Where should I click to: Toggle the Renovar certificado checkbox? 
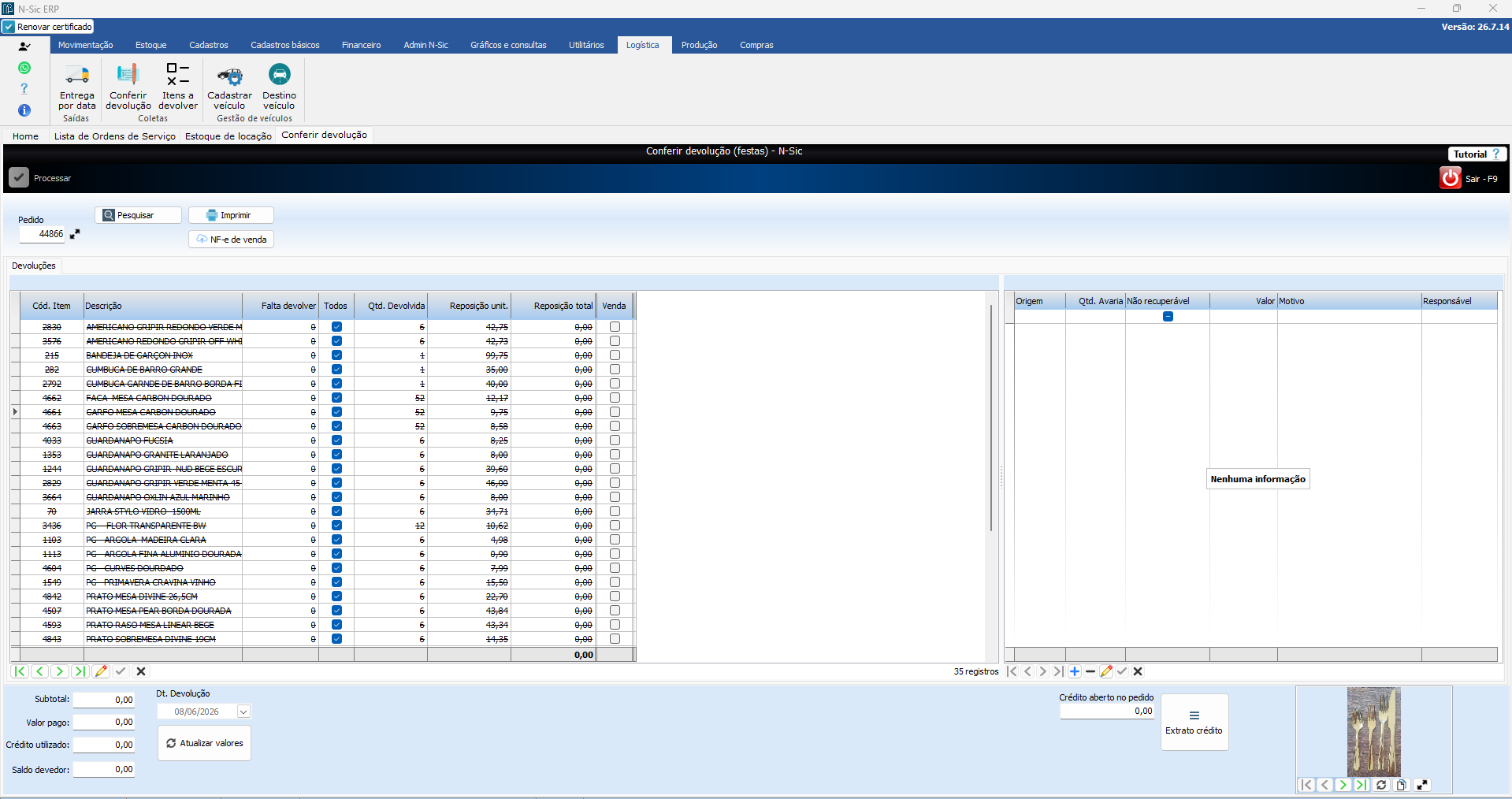coord(9,27)
